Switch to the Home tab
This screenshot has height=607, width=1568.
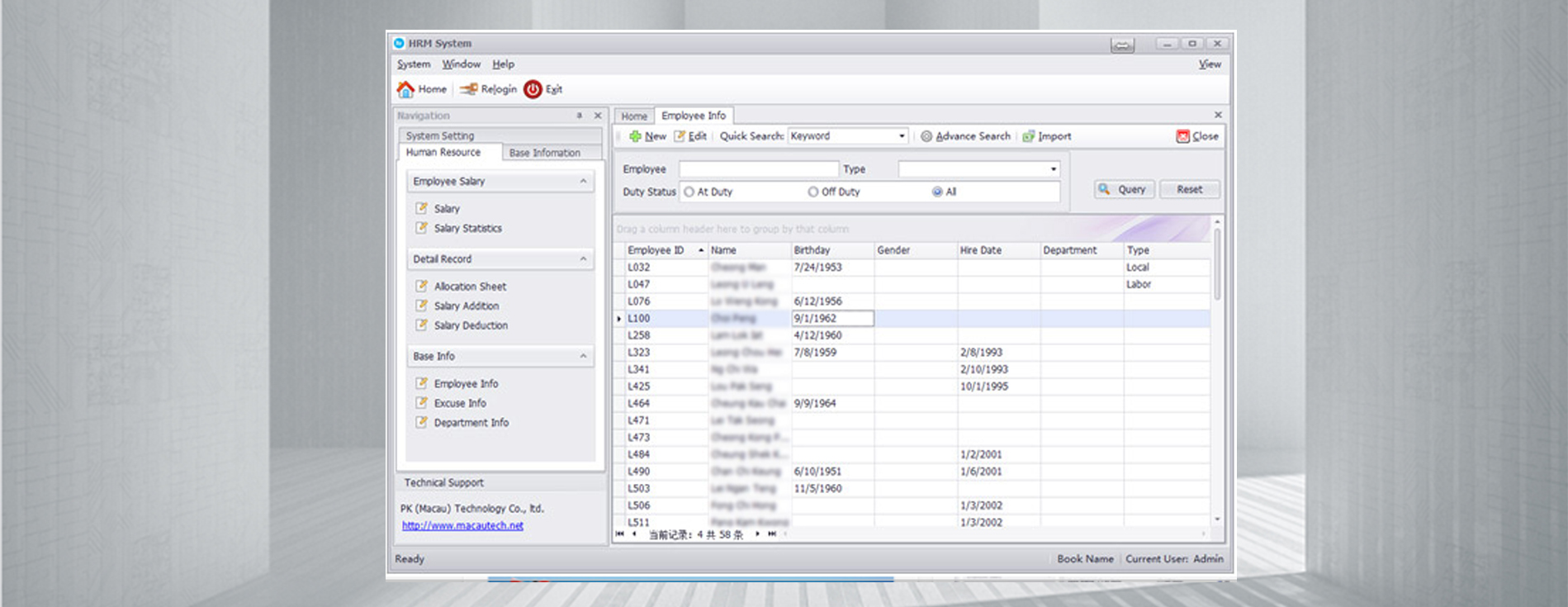click(634, 116)
